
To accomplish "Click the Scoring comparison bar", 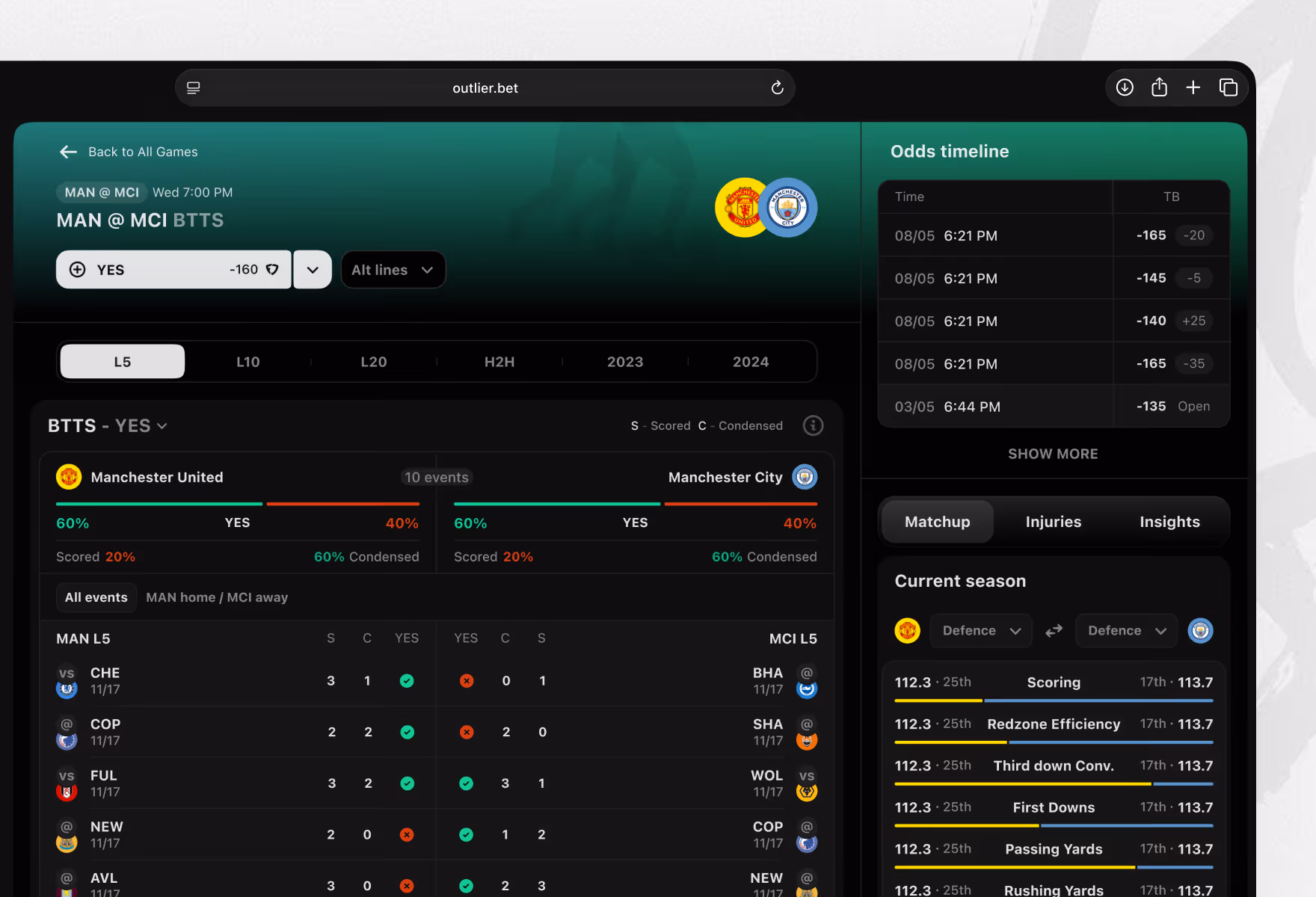I will (x=1054, y=700).
